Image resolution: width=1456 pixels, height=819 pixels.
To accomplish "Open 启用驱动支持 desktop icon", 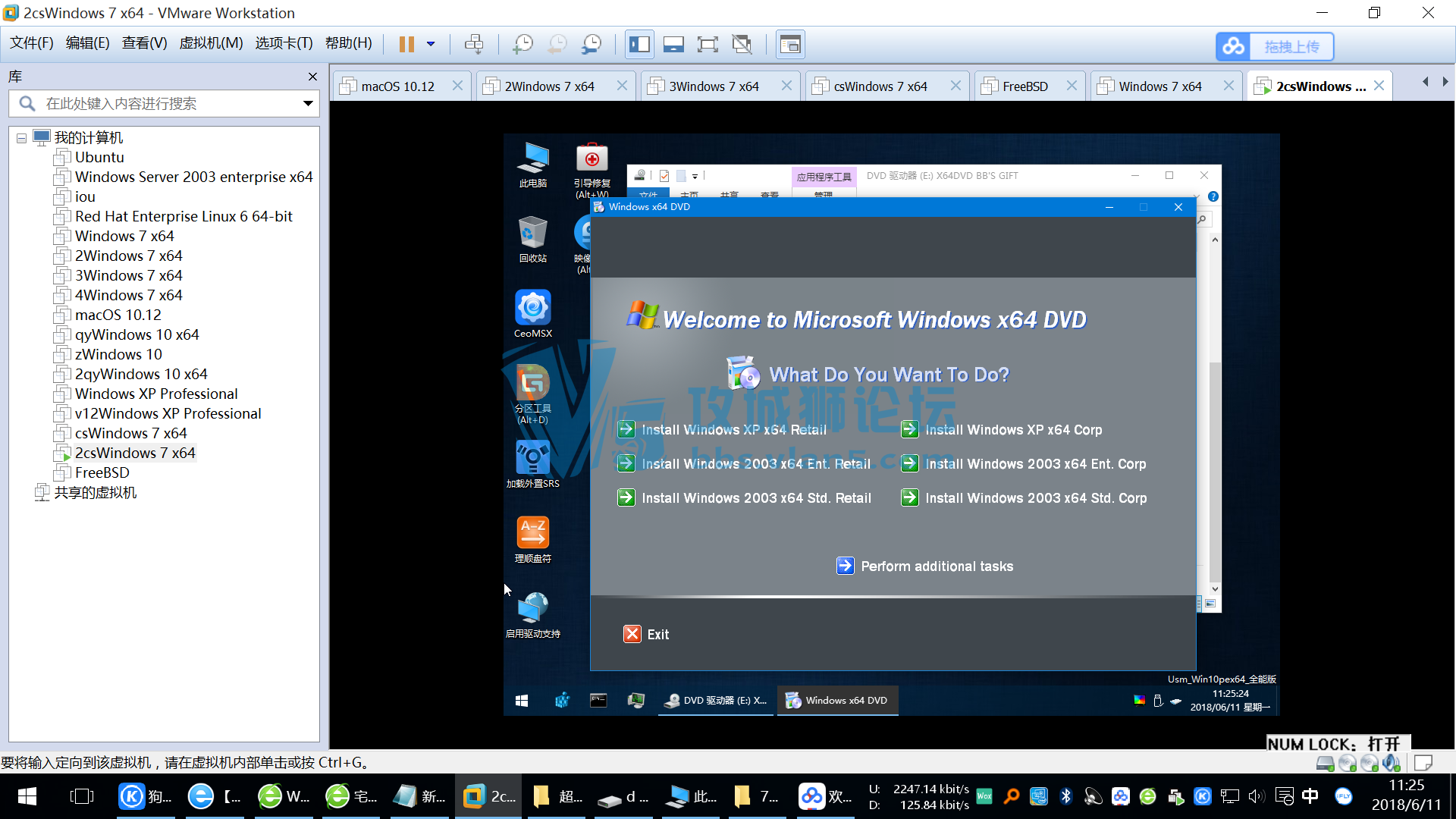I will [x=532, y=614].
